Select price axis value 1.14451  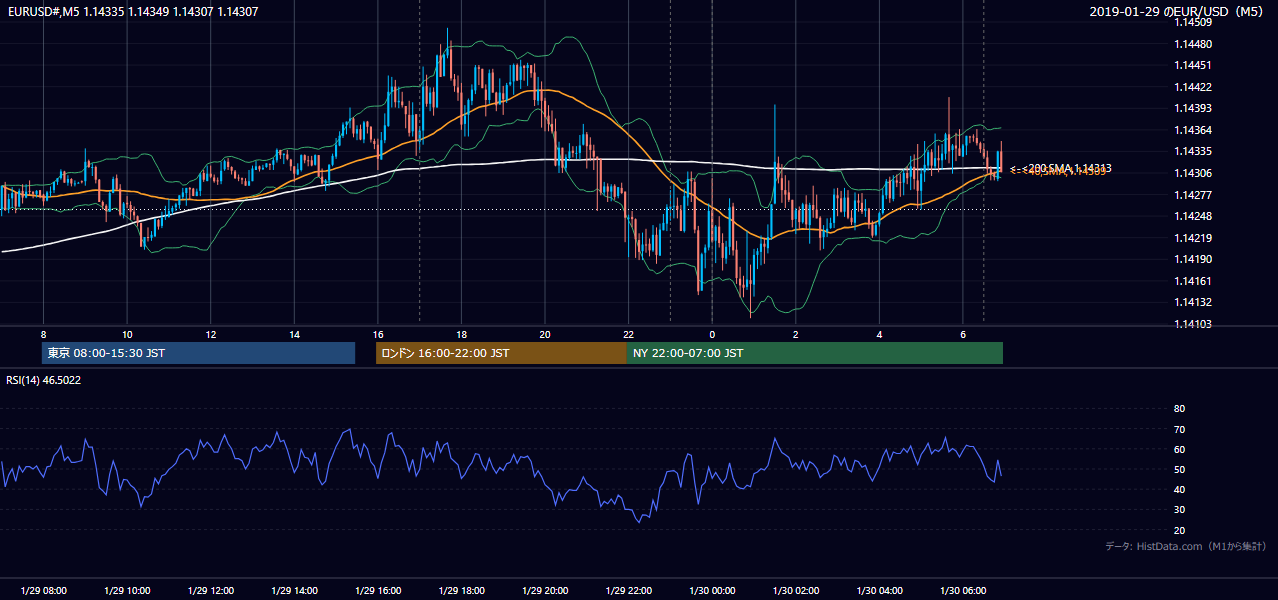click(1192, 66)
